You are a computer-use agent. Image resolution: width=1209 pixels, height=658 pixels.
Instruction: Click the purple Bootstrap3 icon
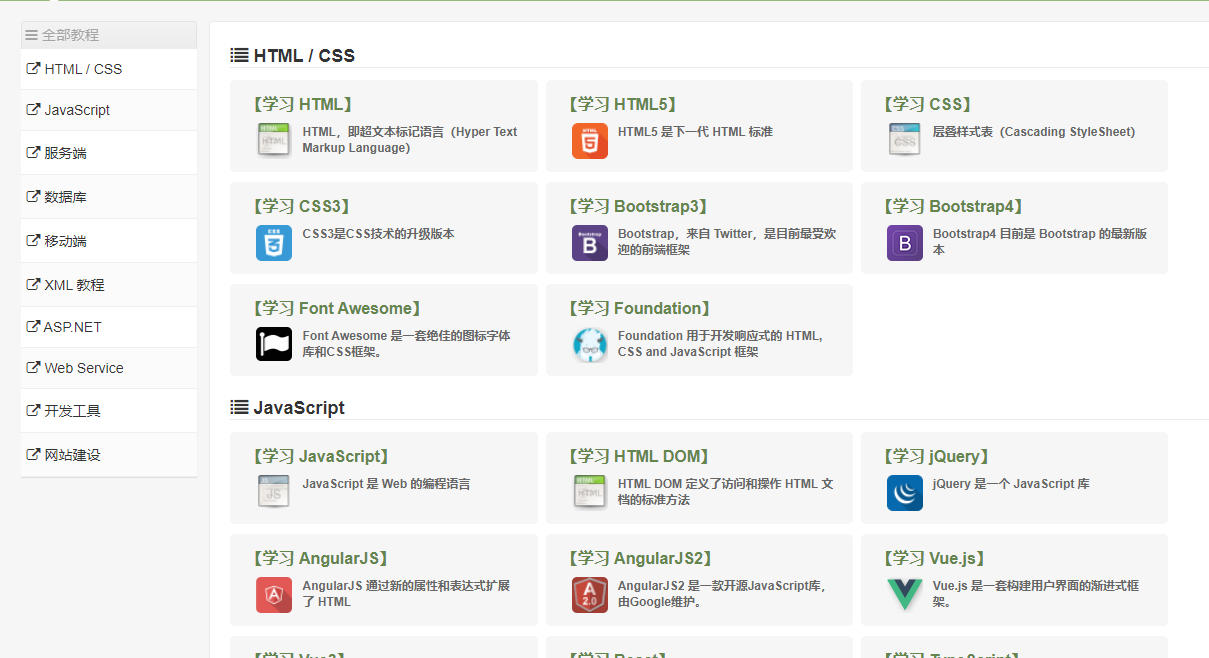coord(590,242)
